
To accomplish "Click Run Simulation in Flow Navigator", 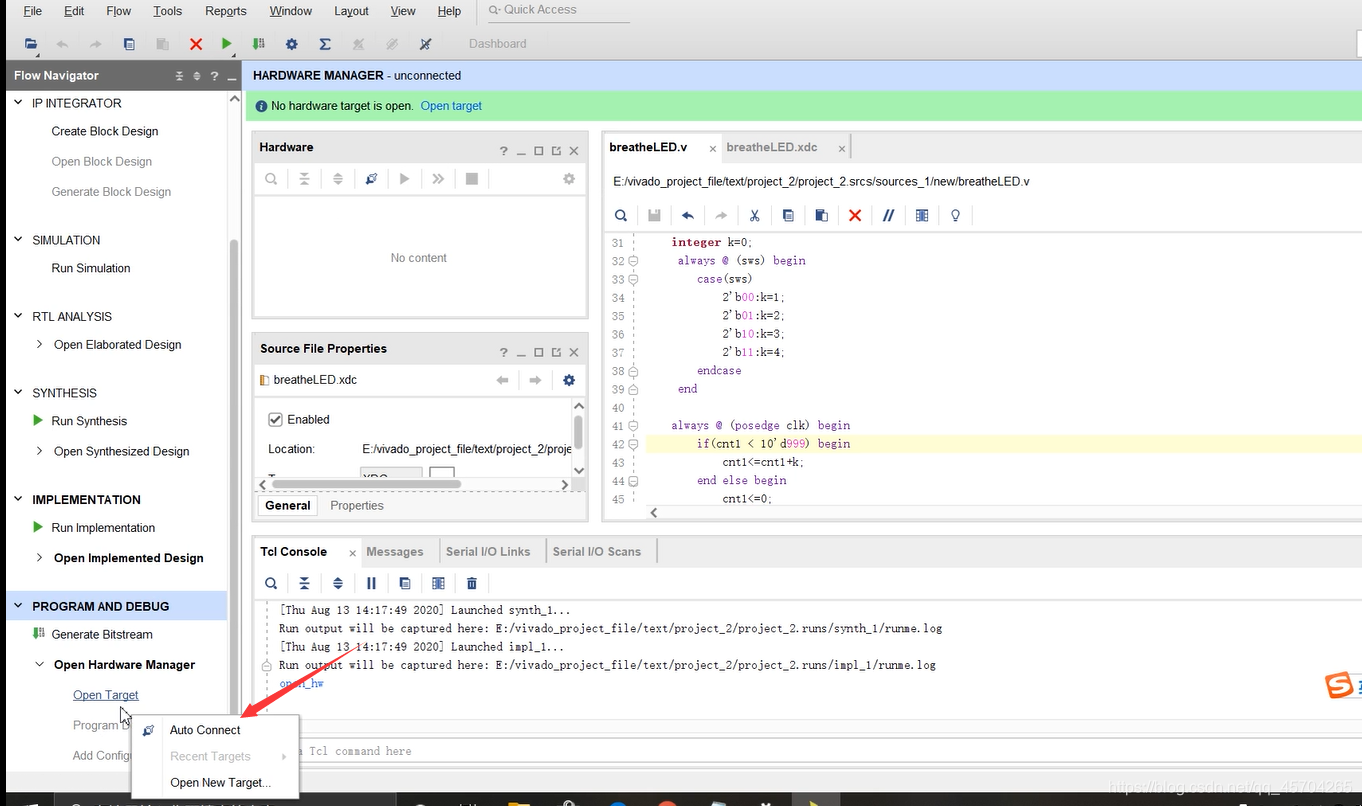I will click(x=91, y=268).
